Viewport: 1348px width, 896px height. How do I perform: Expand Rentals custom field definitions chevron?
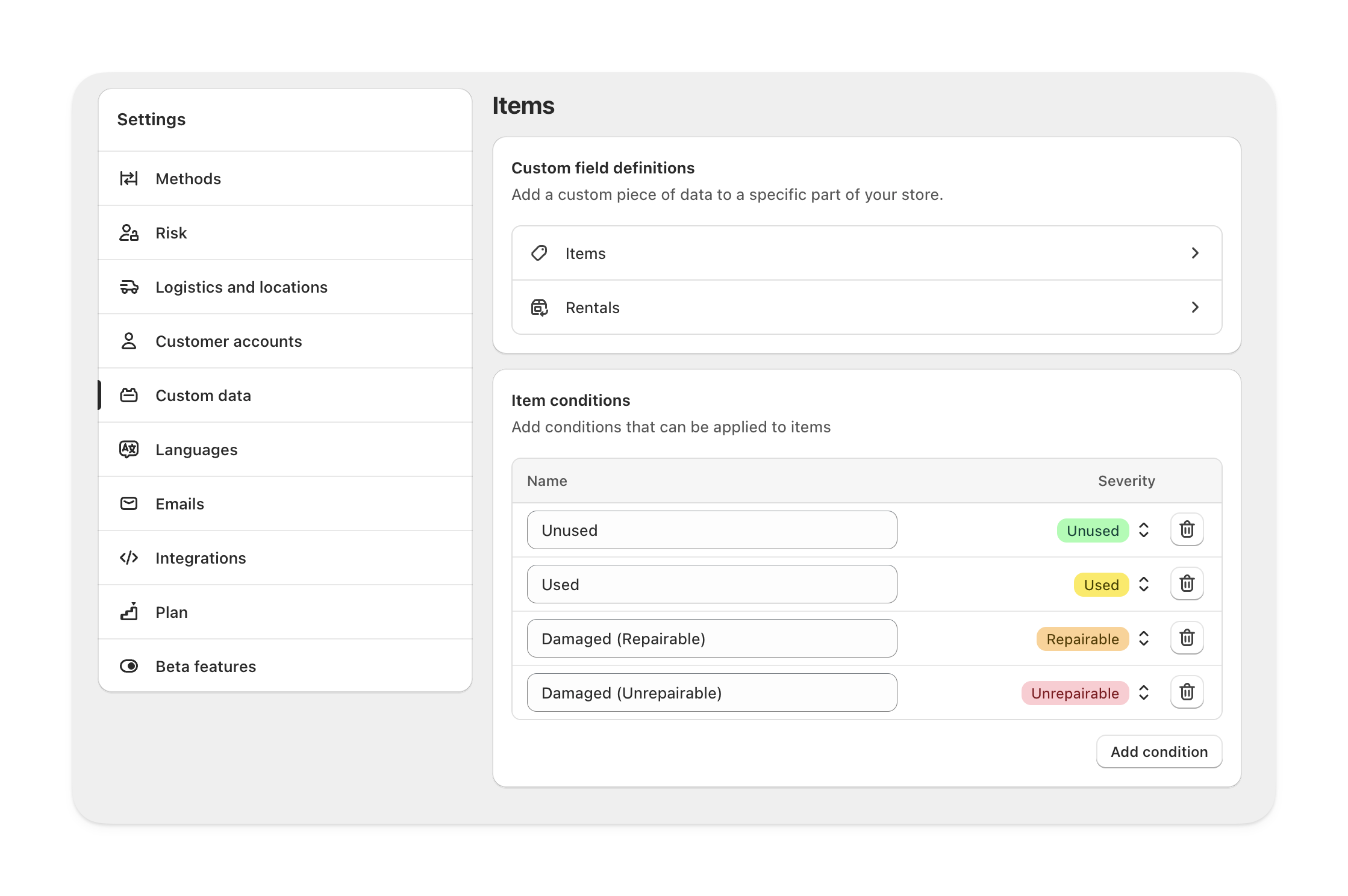click(1195, 307)
